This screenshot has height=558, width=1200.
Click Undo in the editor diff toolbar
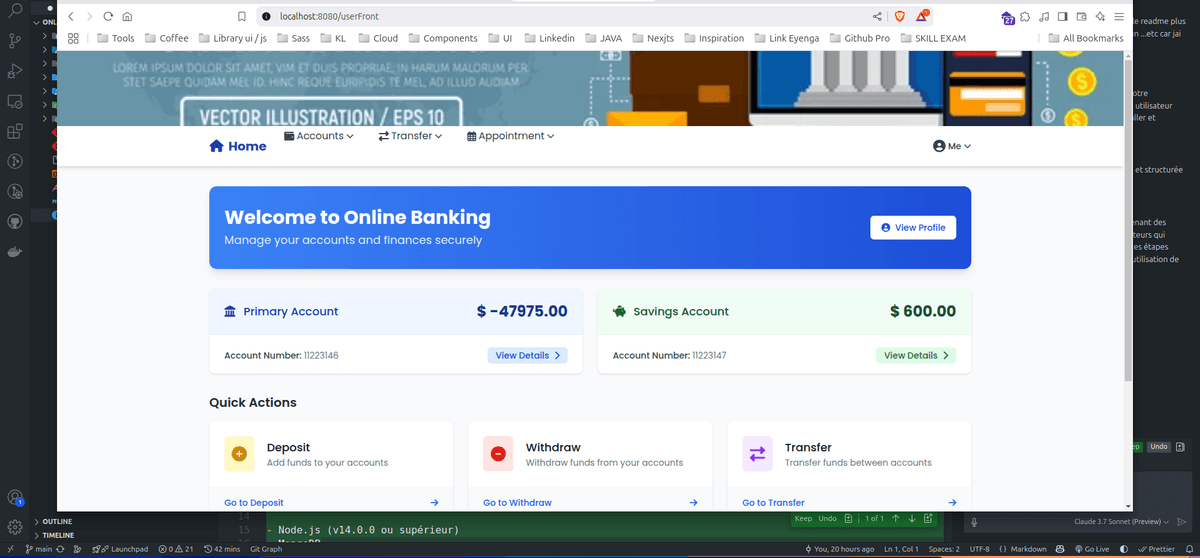click(x=827, y=519)
